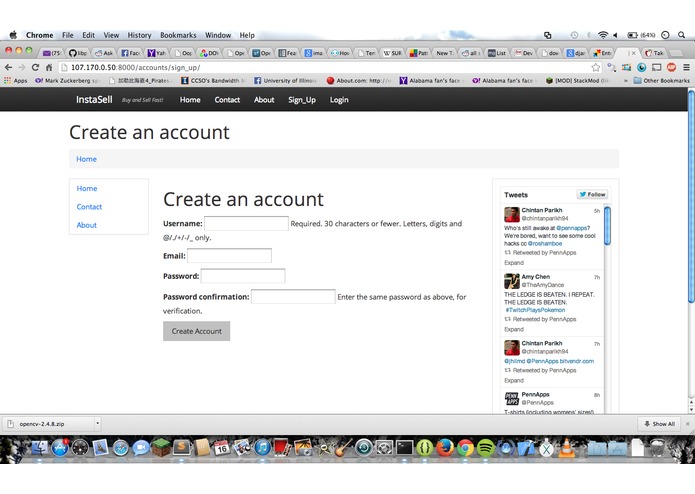Launch App Store from the Dock
This screenshot has height=494, width=695.
click(60, 448)
